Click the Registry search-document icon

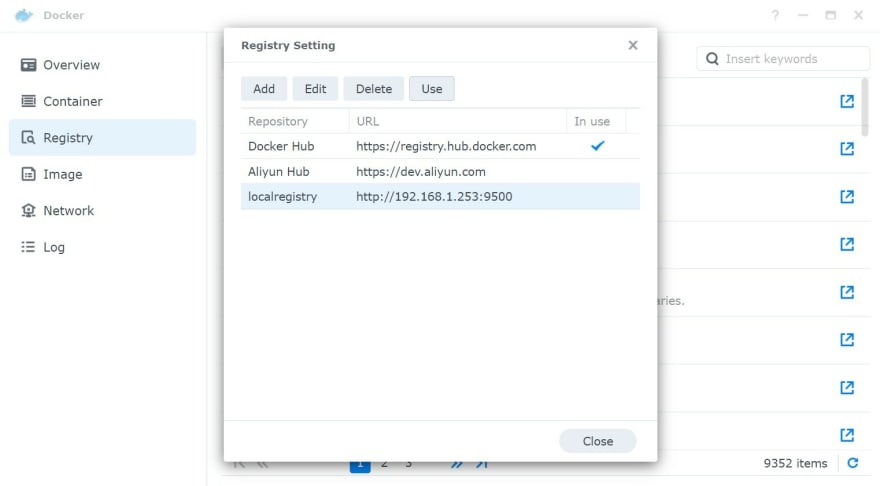coord(28,137)
